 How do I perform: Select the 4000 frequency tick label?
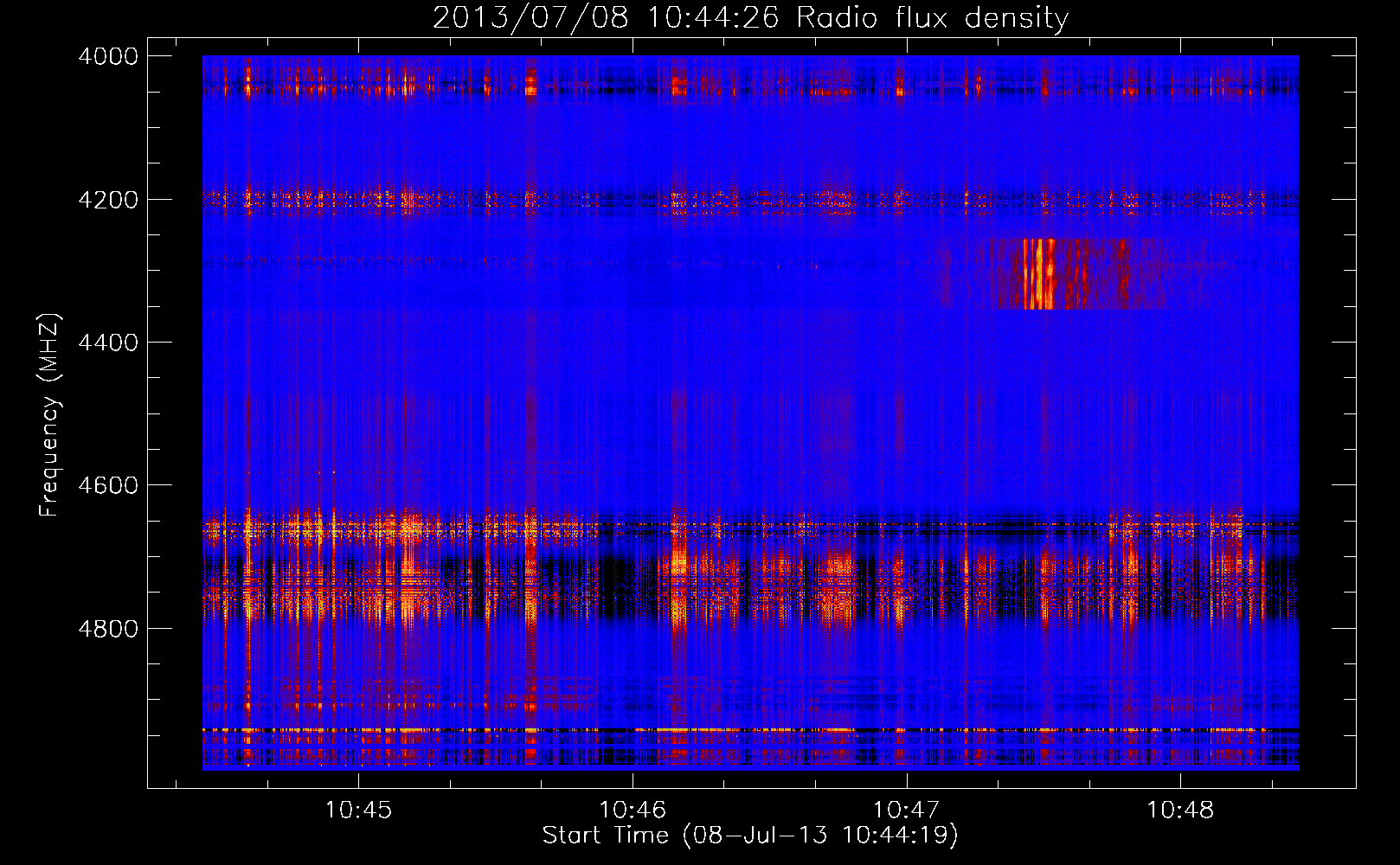108,56
